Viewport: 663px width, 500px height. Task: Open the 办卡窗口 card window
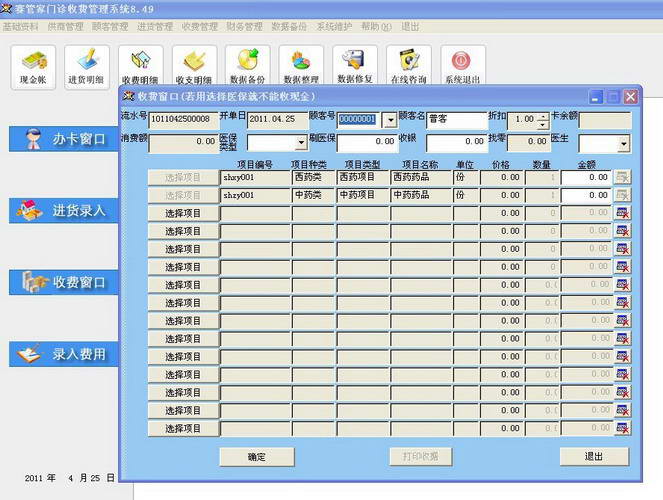[x=63, y=139]
